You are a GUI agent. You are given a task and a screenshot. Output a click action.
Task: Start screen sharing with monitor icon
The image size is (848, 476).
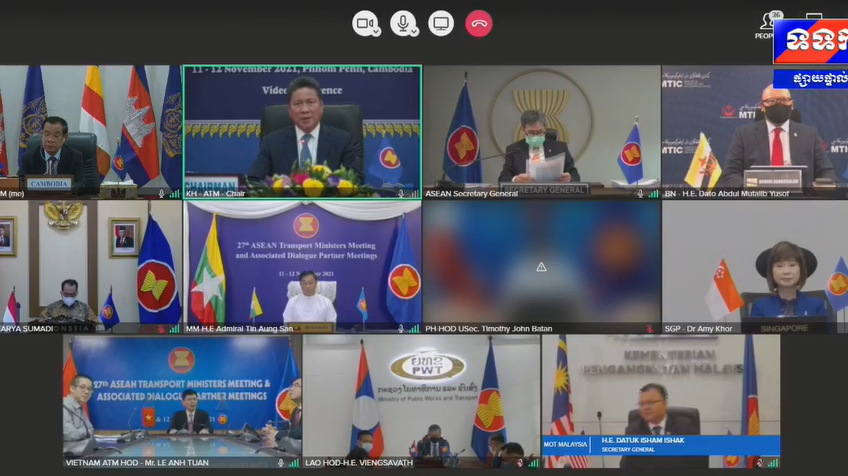coord(441,23)
